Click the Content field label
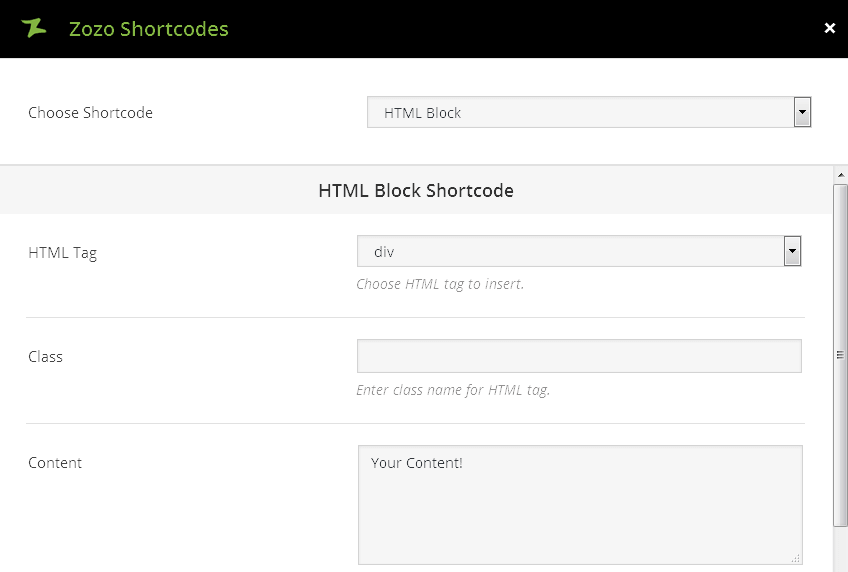This screenshot has width=848, height=572. [55, 463]
